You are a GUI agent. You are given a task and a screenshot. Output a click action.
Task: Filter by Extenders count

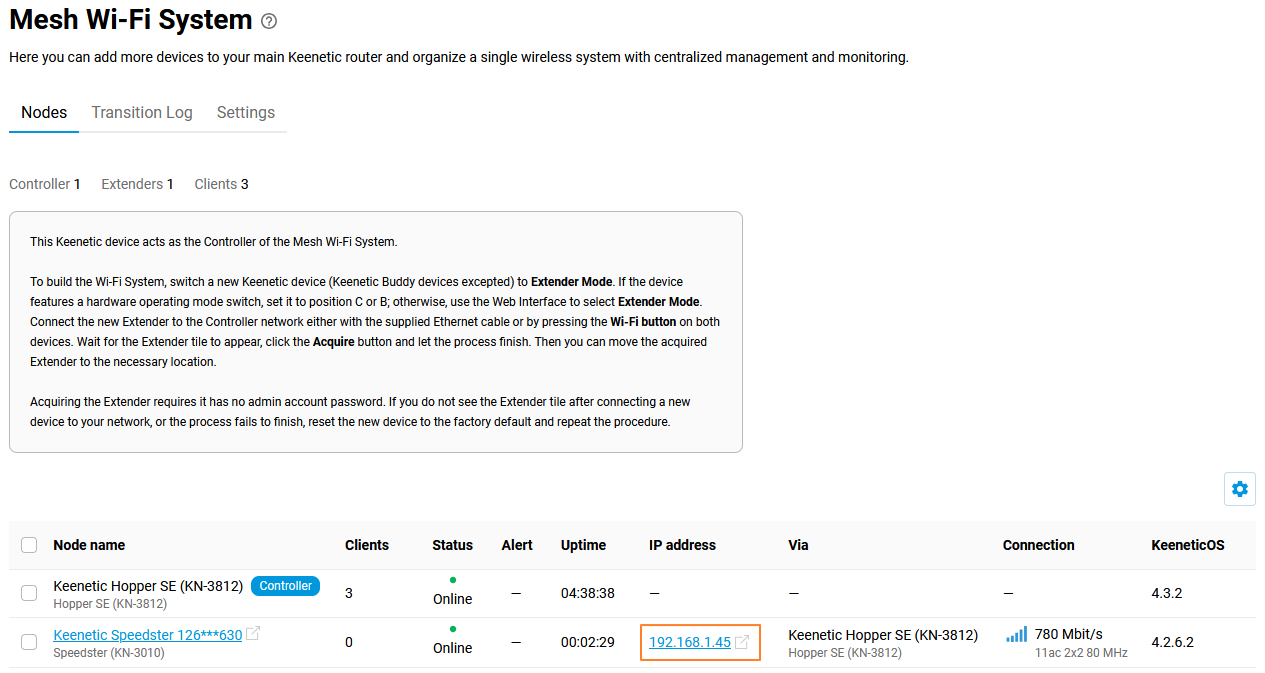click(137, 184)
